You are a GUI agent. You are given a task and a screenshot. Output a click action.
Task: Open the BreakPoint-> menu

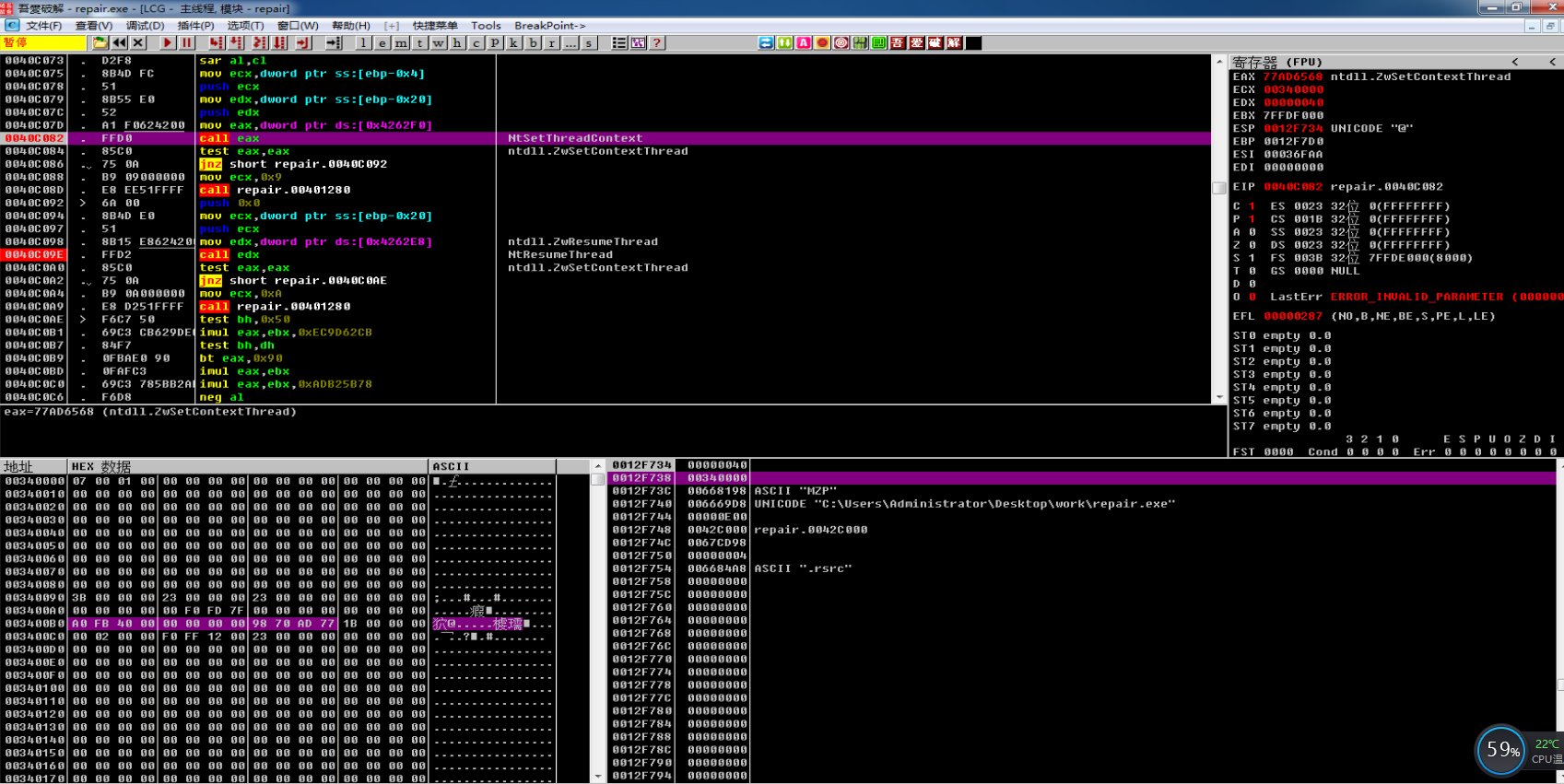[x=550, y=26]
